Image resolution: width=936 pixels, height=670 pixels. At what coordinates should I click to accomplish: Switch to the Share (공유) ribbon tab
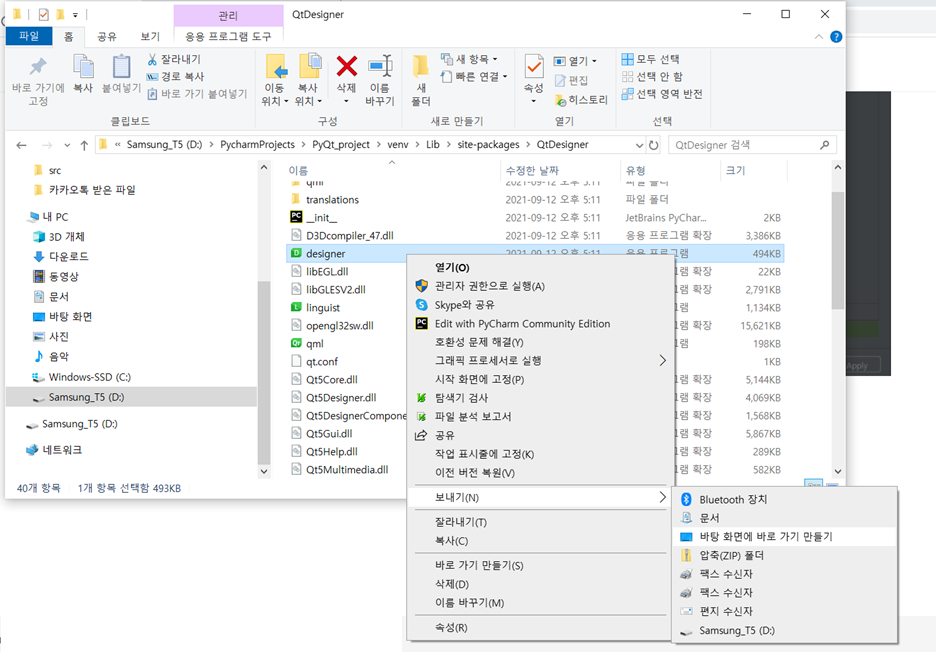(107, 36)
